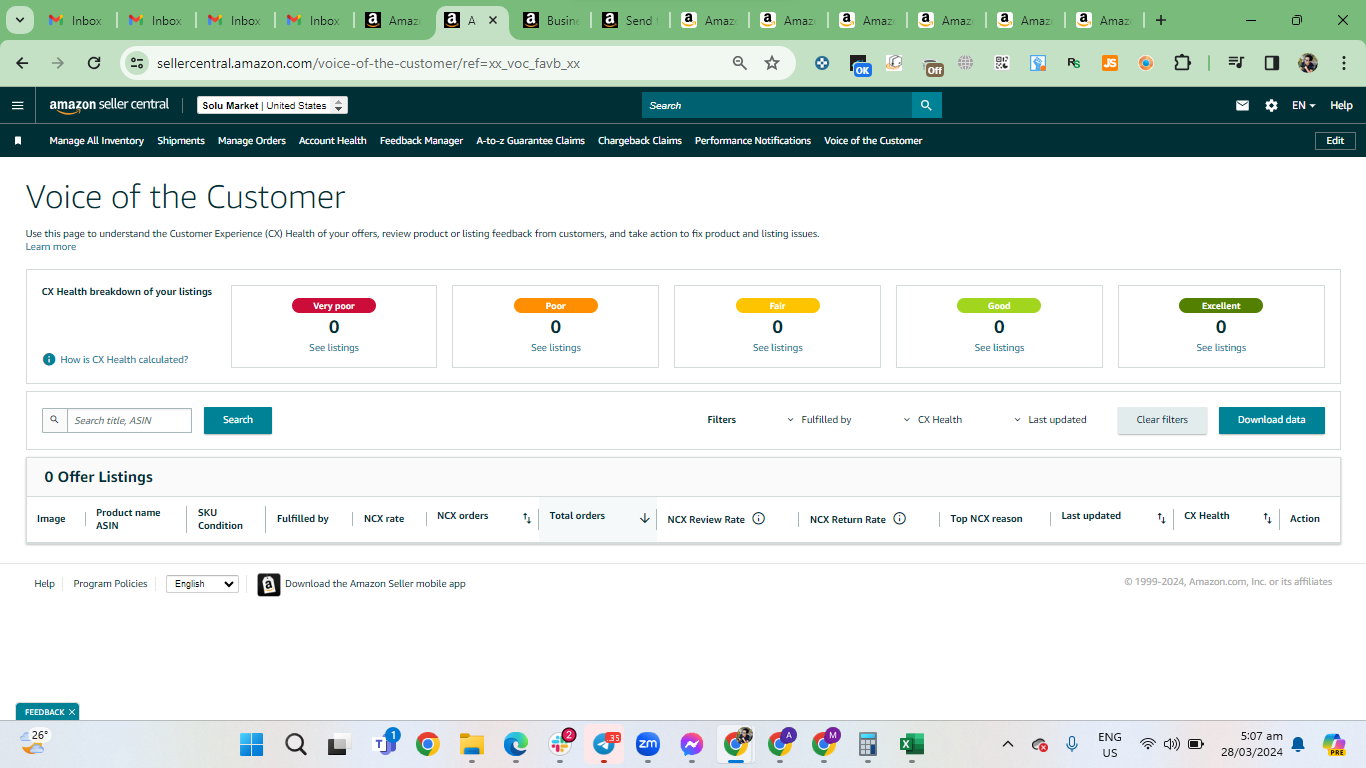
Task: Reload the page
Action: 94,63
